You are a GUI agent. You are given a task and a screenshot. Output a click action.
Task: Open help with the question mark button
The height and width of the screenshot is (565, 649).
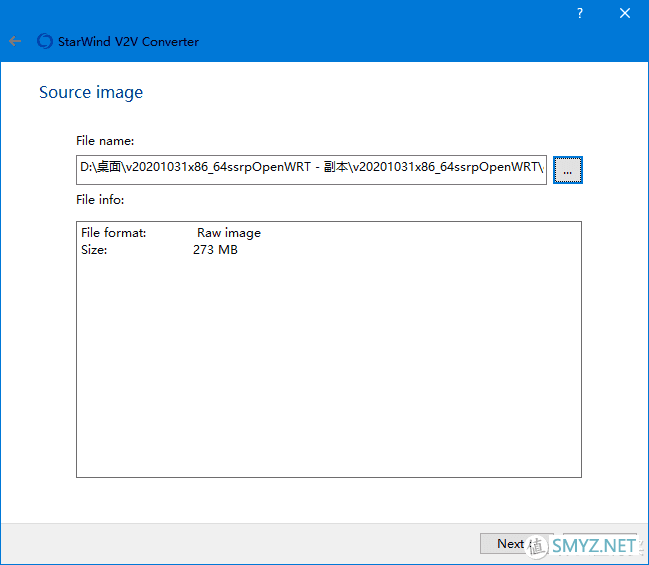580,14
